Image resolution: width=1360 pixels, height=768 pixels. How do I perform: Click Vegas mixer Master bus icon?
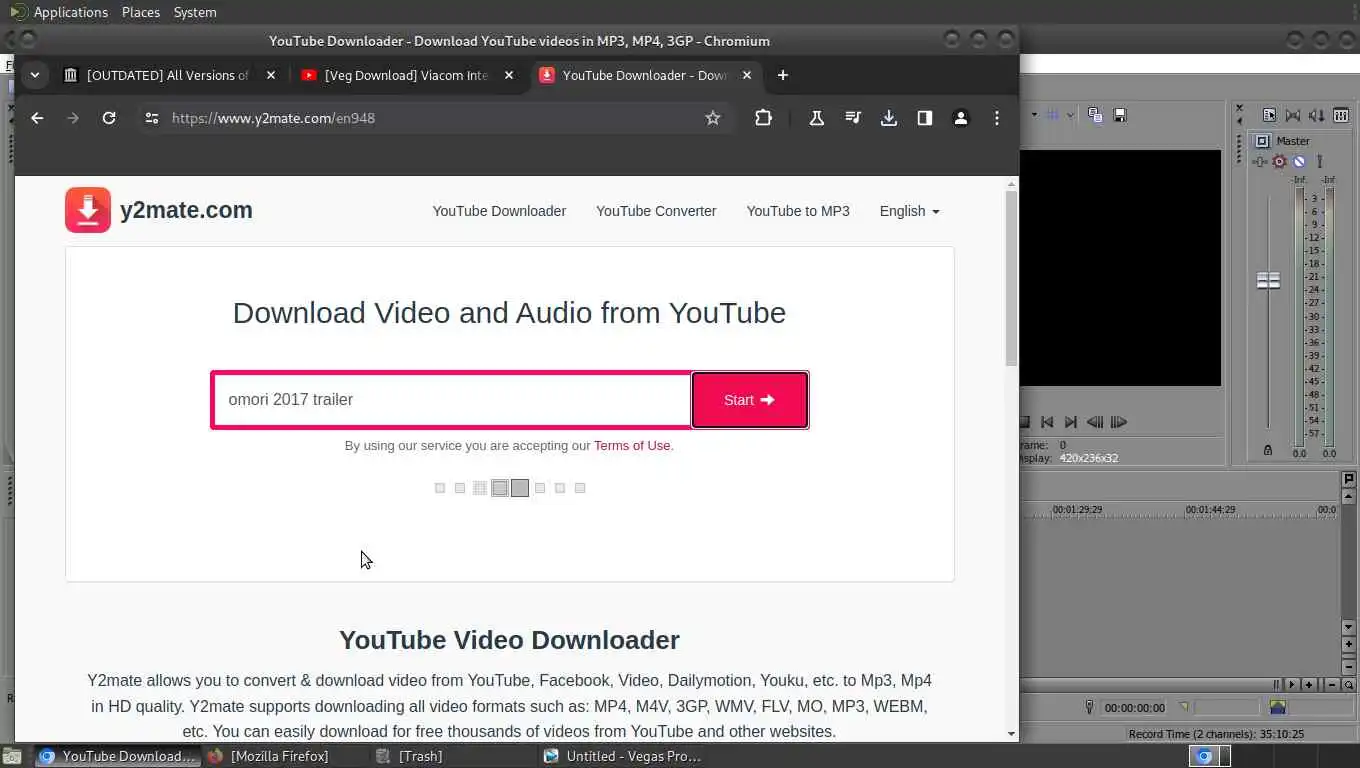pyautogui.click(x=1262, y=141)
